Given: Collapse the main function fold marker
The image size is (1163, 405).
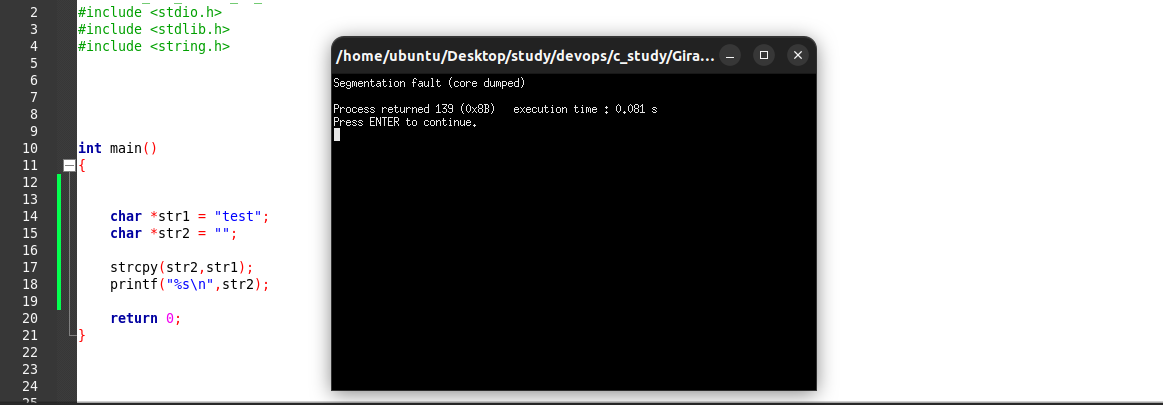Looking at the screenshot, I should coord(69,165).
